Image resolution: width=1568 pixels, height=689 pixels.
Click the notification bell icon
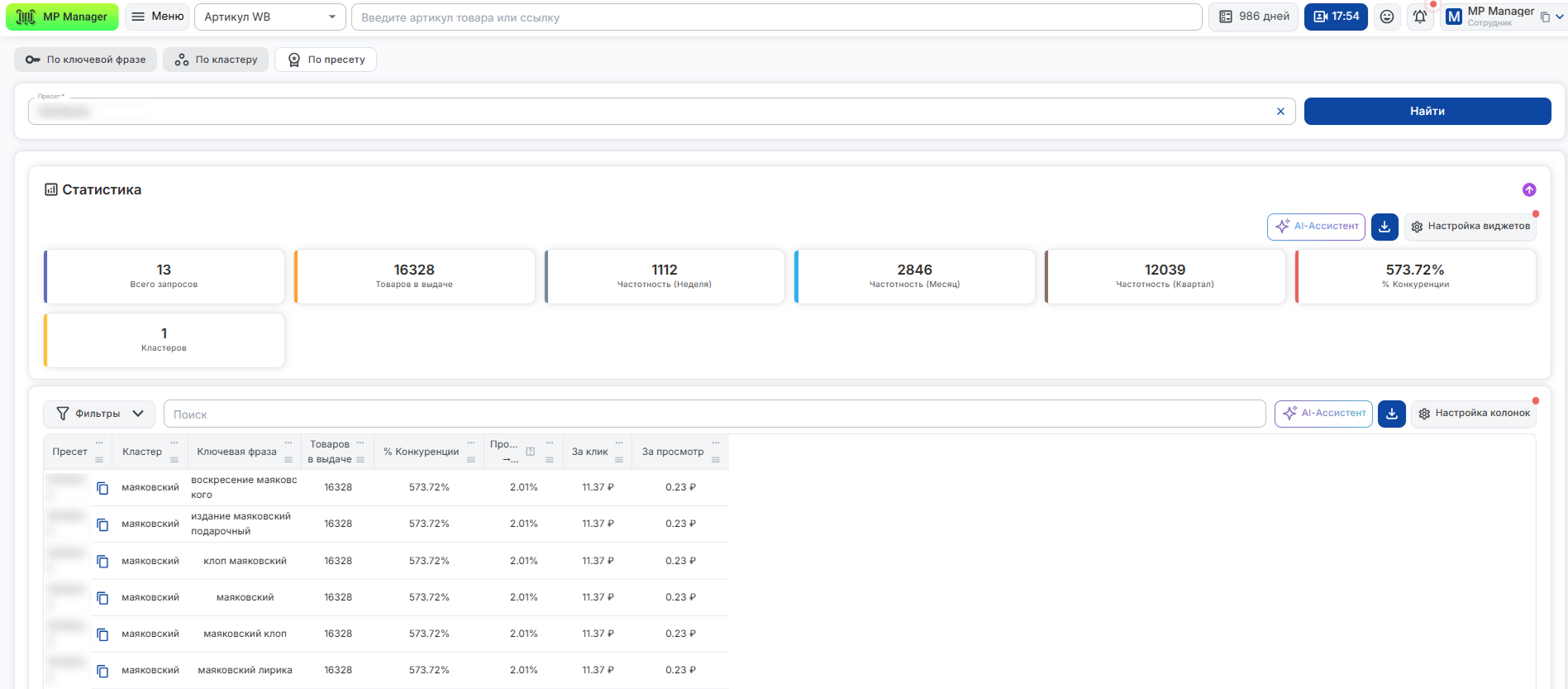click(1420, 17)
